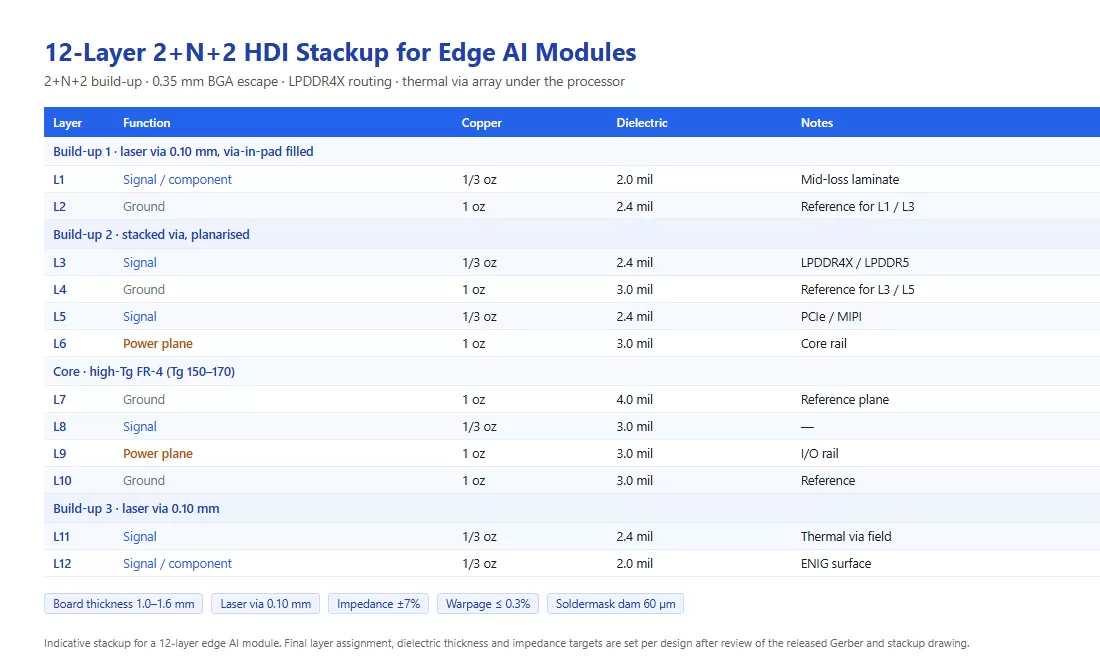Click "Power plane" in the L6 row

coord(158,344)
